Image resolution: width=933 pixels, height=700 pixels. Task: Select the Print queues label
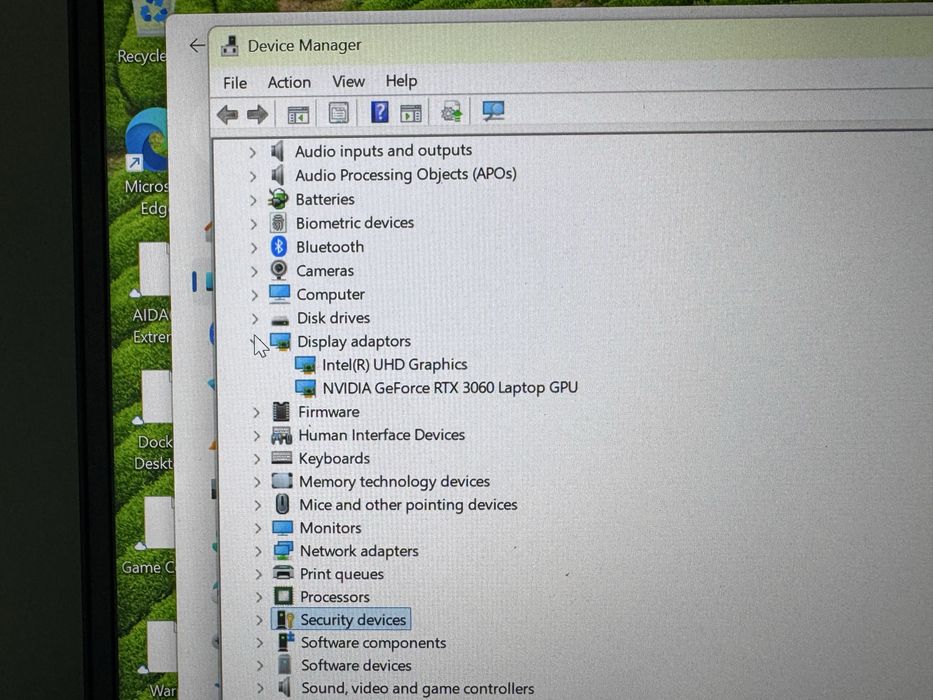pyautogui.click(x=342, y=574)
